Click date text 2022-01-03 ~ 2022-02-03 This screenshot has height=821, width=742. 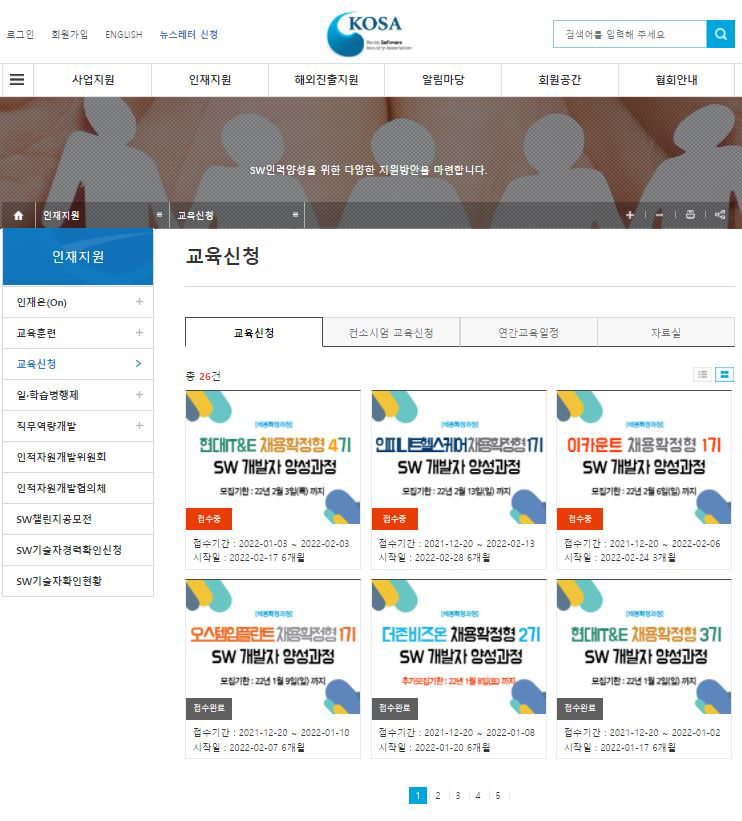tap(294, 543)
